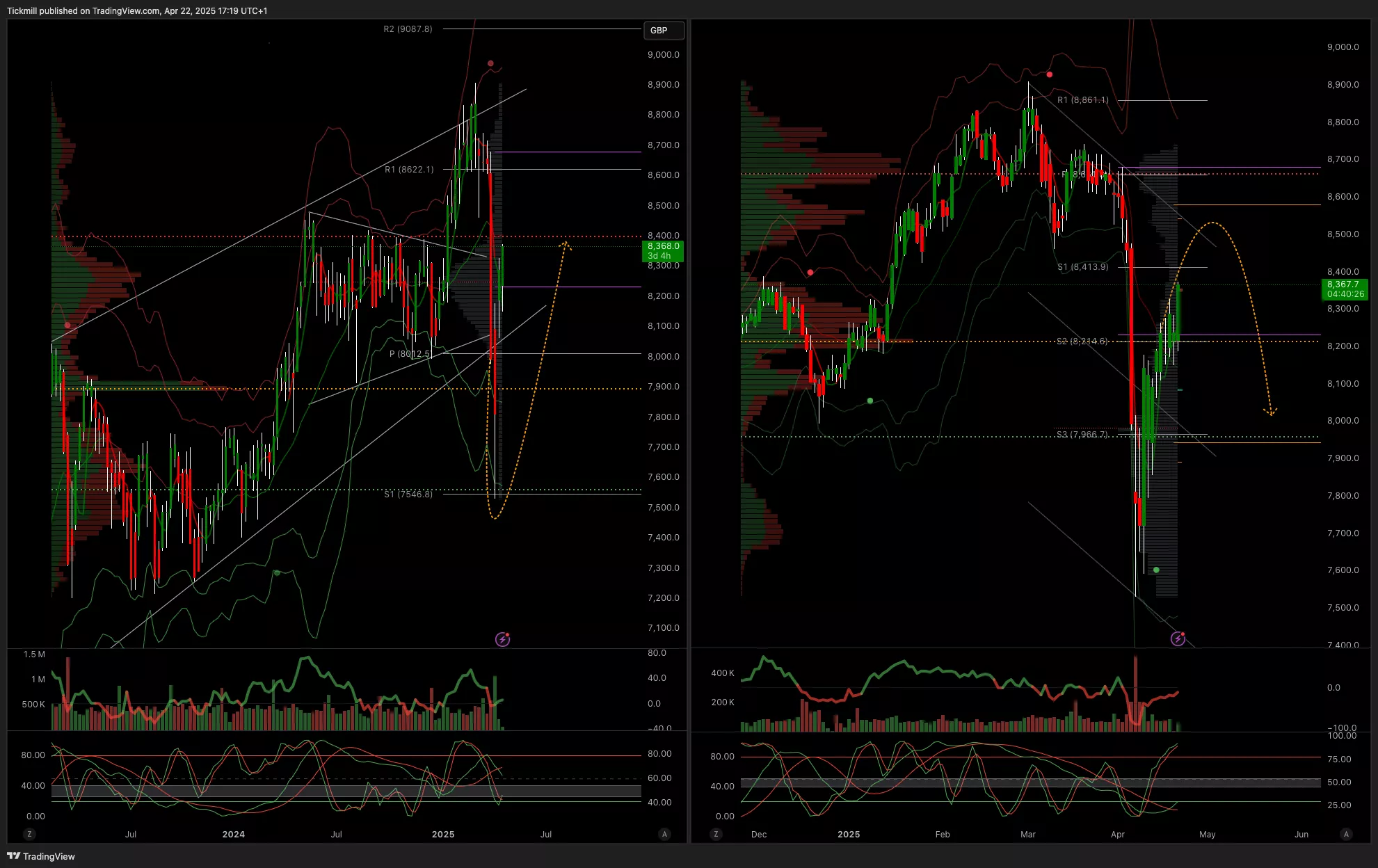Select the R2 (9087.8) pivot label

point(408,29)
